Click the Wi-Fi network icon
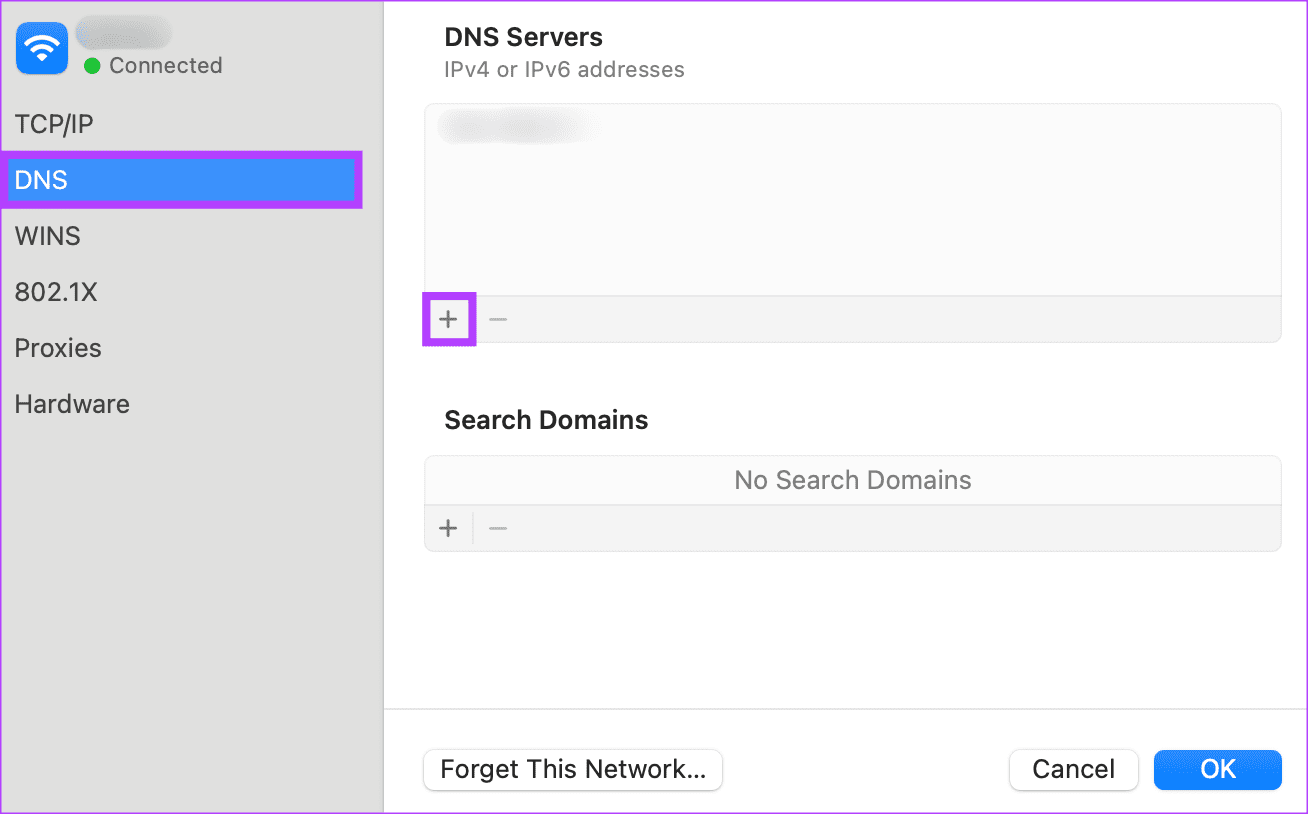The height and width of the screenshot is (814, 1308). (42, 49)
